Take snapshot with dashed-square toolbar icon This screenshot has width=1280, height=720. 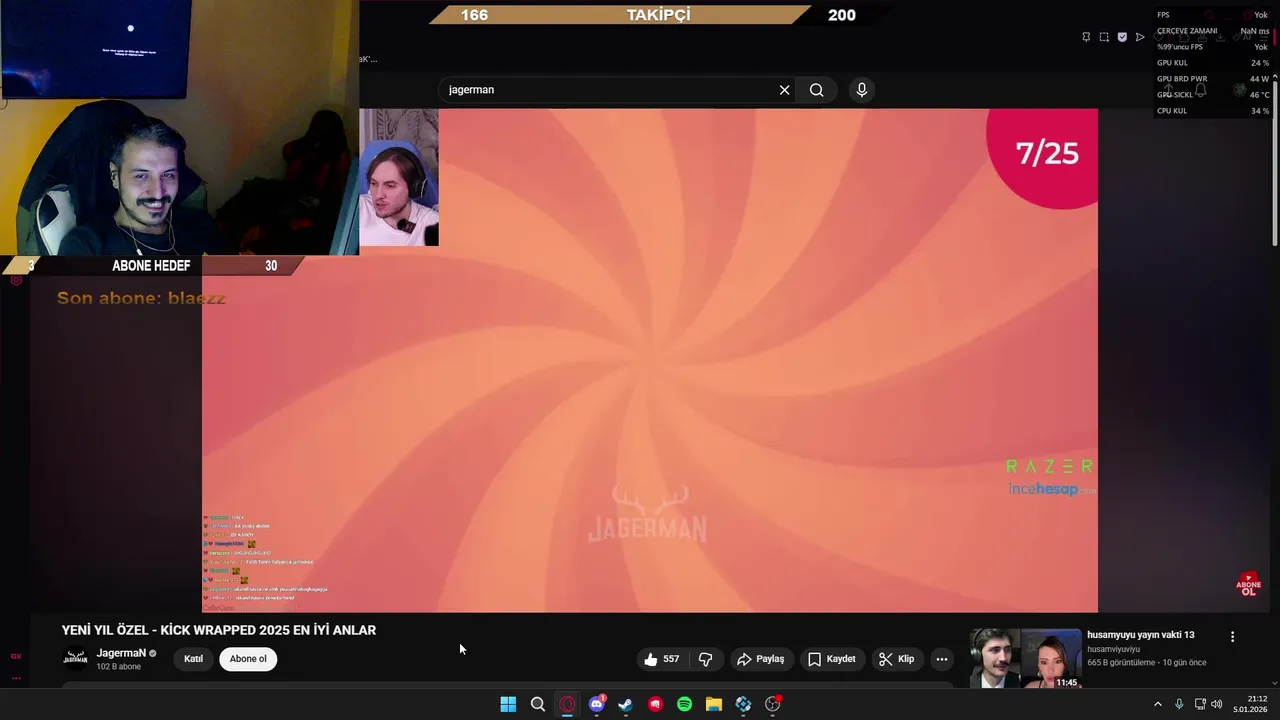tap(1104, 37)
